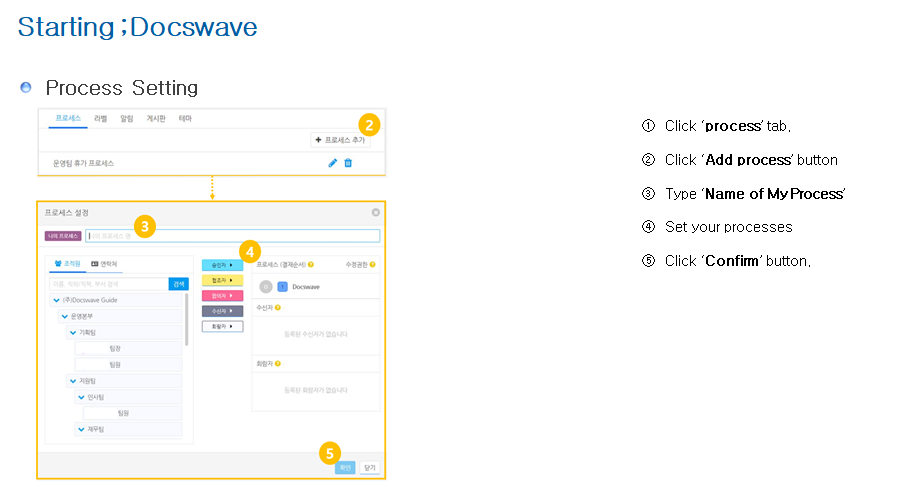Click the pencil edit icon for 운영팀 휴가 프로세스

pyautogui.click(x=333, y=163)
